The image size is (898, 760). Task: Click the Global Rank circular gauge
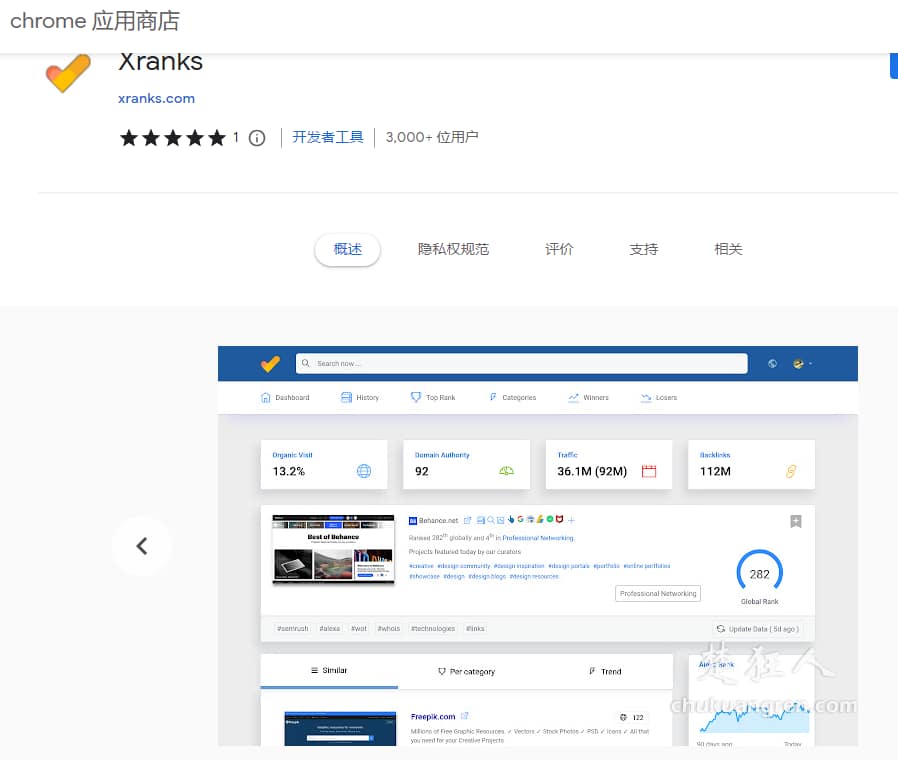point(760,573)
